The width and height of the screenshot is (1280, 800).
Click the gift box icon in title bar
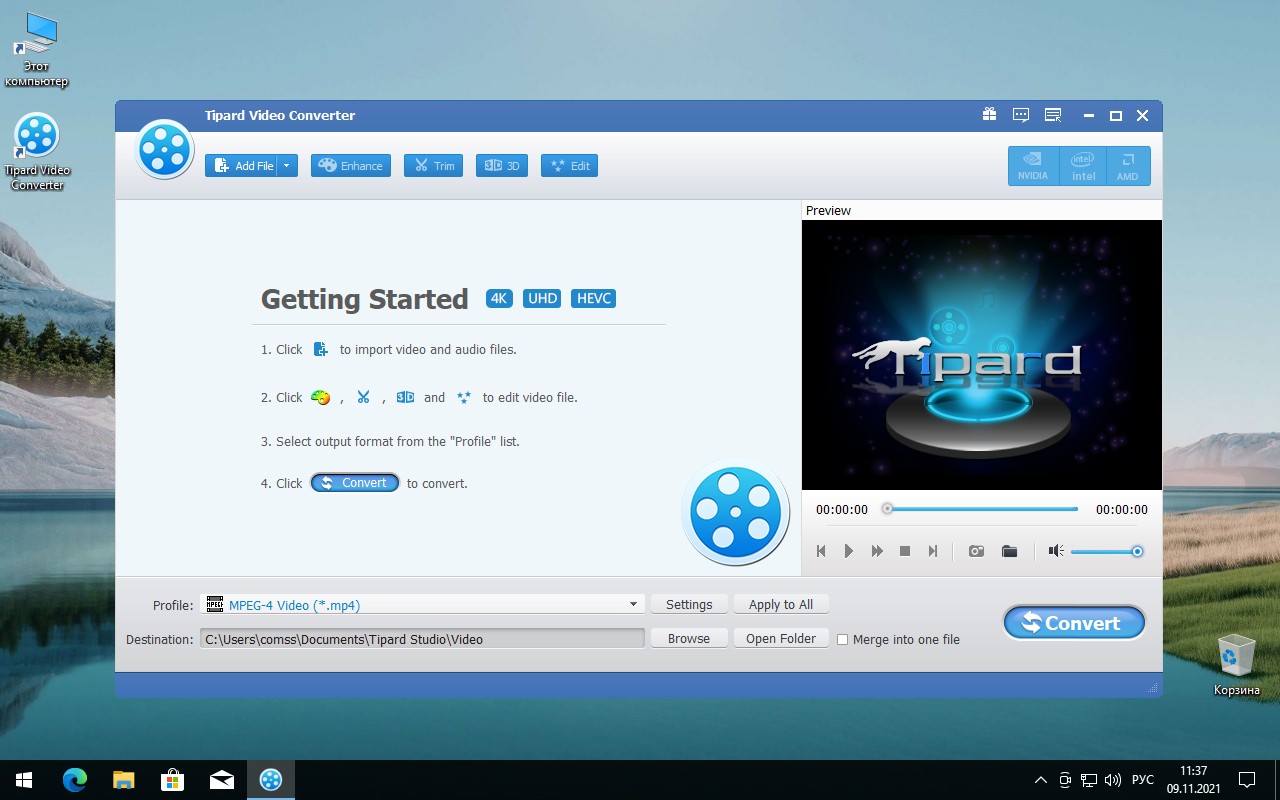[x=989, y=115]
